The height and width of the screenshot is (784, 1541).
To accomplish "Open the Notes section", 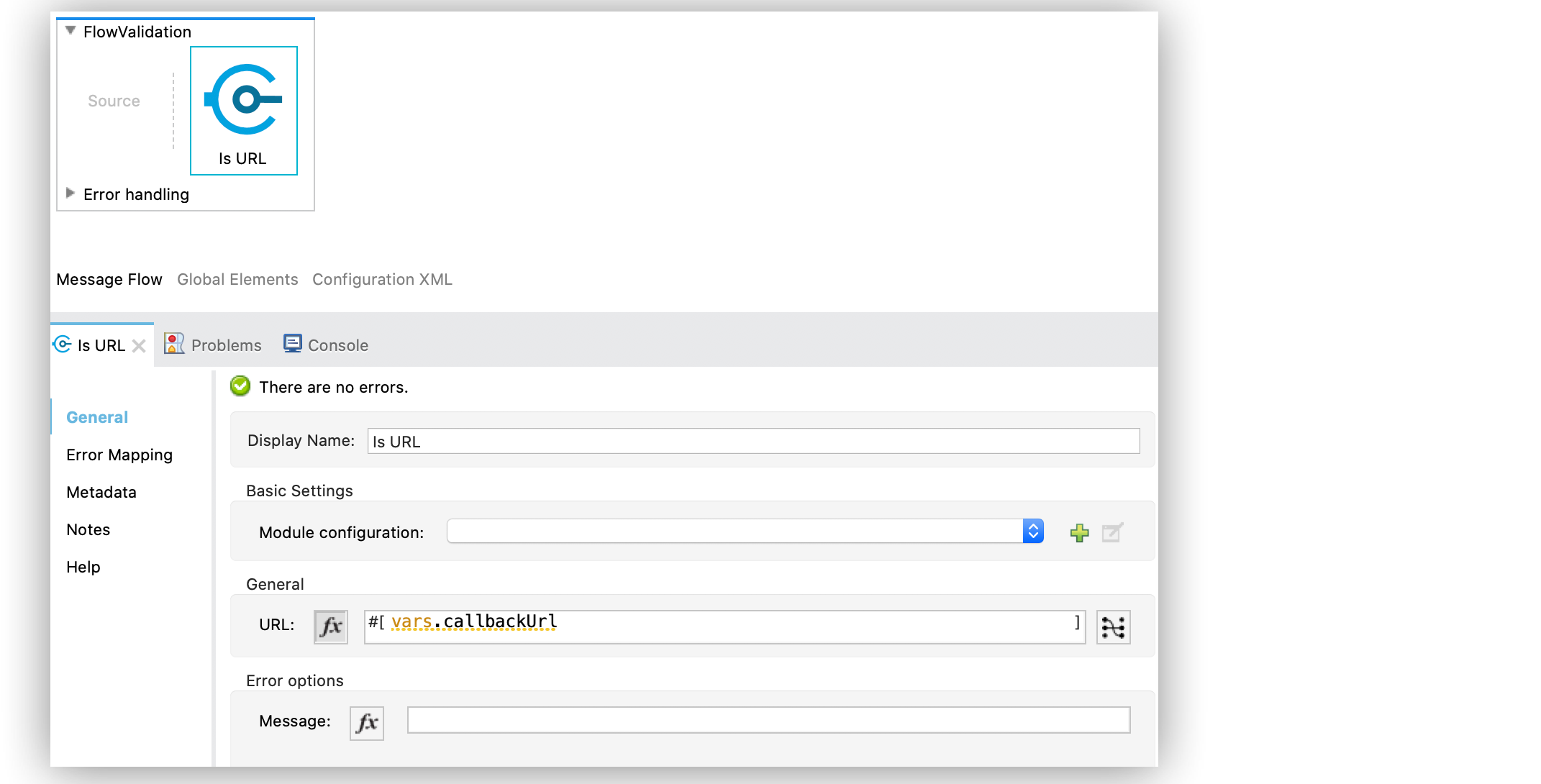I will 88,529.
